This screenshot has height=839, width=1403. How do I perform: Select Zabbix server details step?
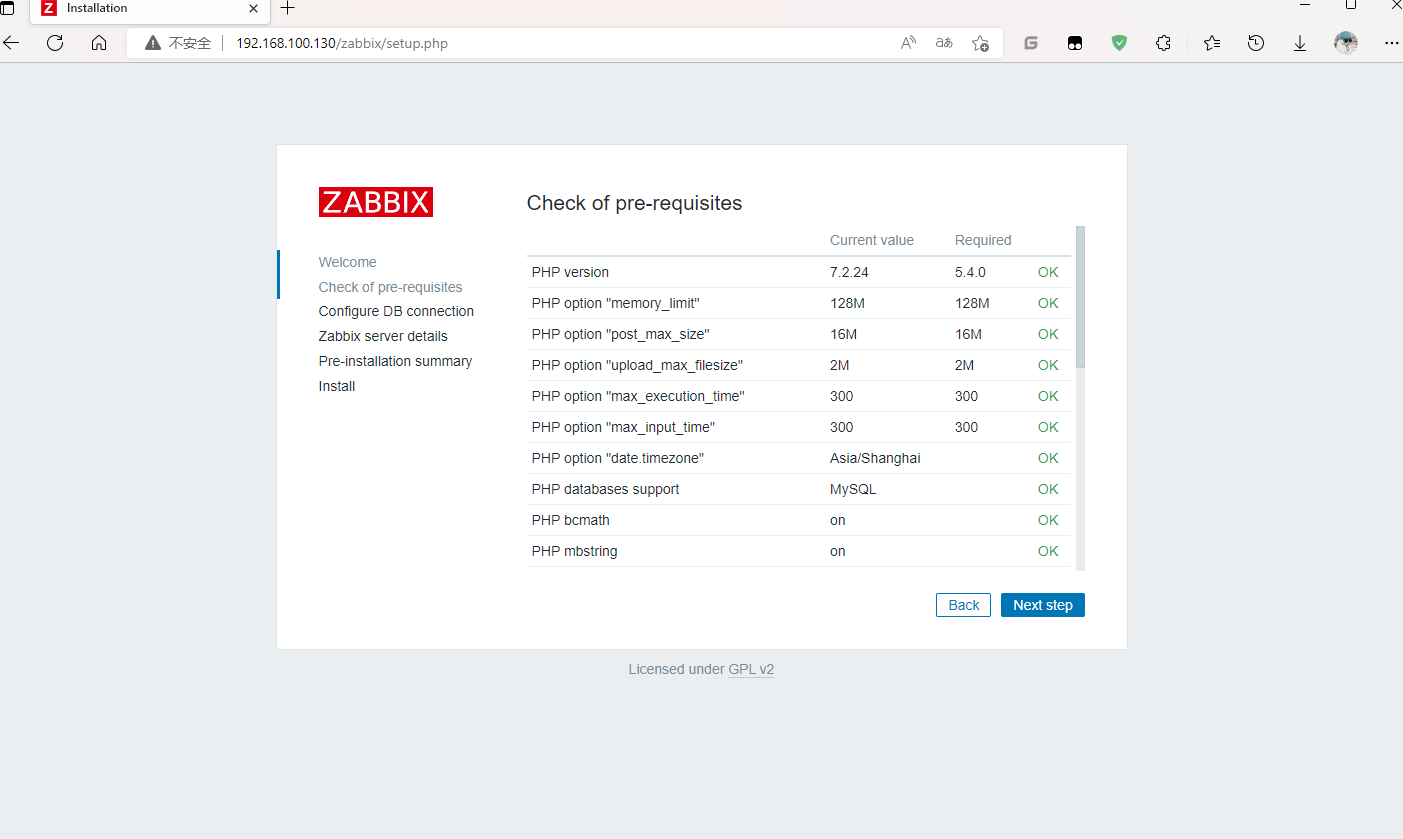[383, 336]
